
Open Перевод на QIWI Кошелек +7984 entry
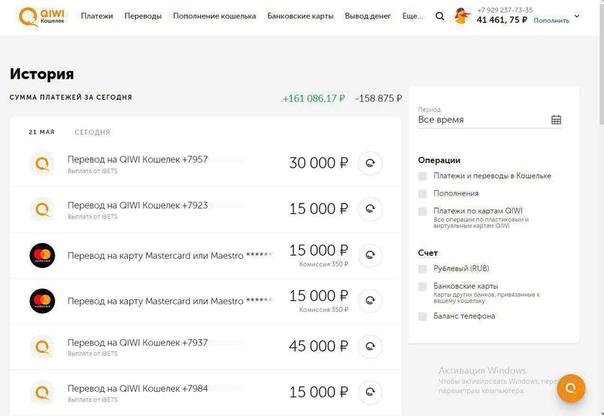click(138, 388)
